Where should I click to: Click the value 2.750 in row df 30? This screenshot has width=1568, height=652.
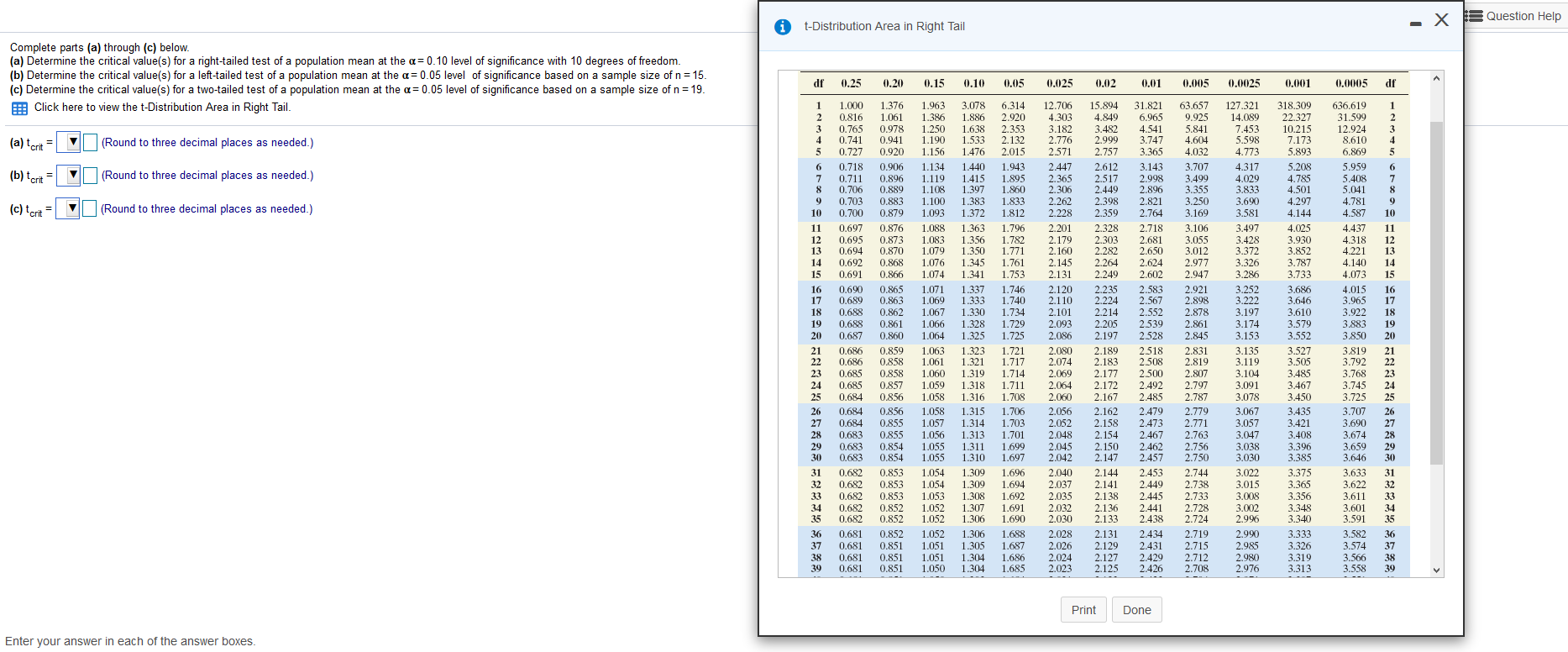point(1197,458)
